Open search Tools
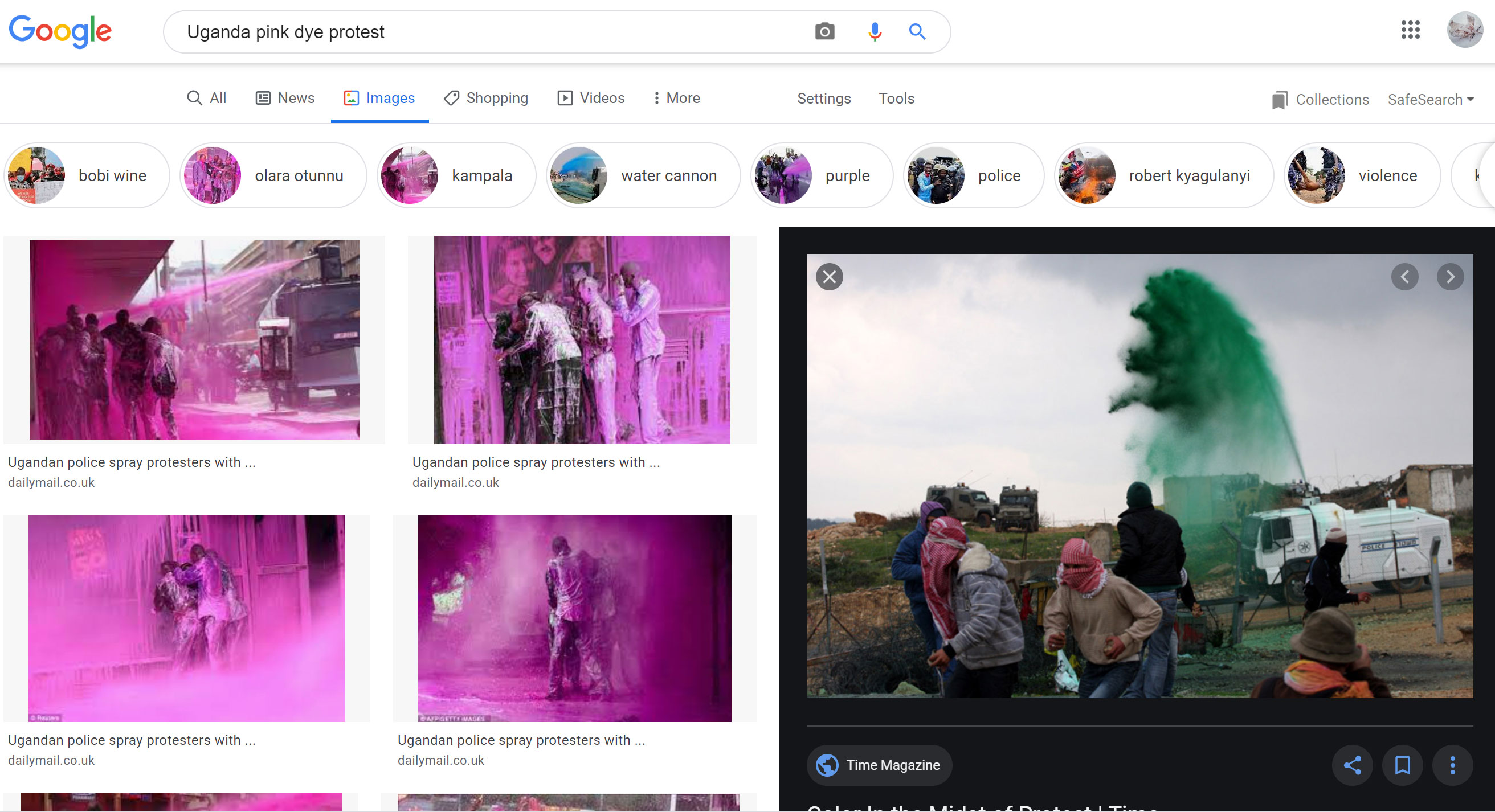The height and width of the screenshot is (812, 1495). tap(896, 99)
